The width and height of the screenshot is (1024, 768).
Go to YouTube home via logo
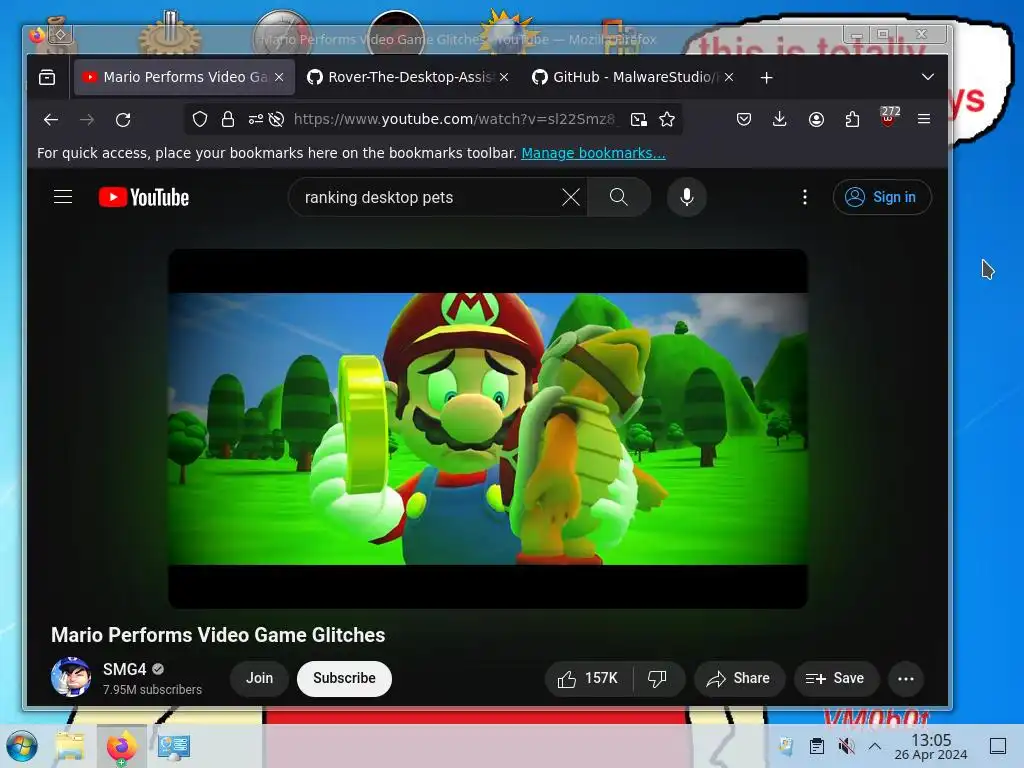click(144, 197)
